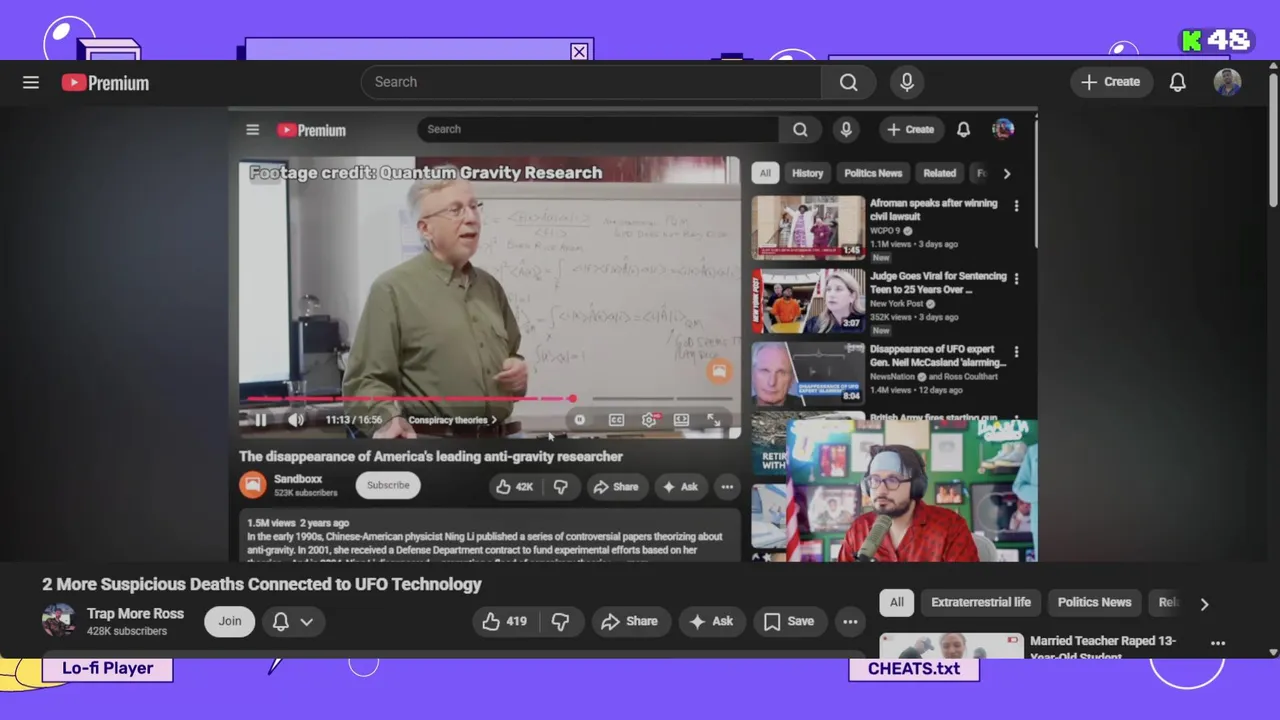Pause the inner embedded video player
The width and height of the screenshot is (1280, 720).
(x=260, y=420)
